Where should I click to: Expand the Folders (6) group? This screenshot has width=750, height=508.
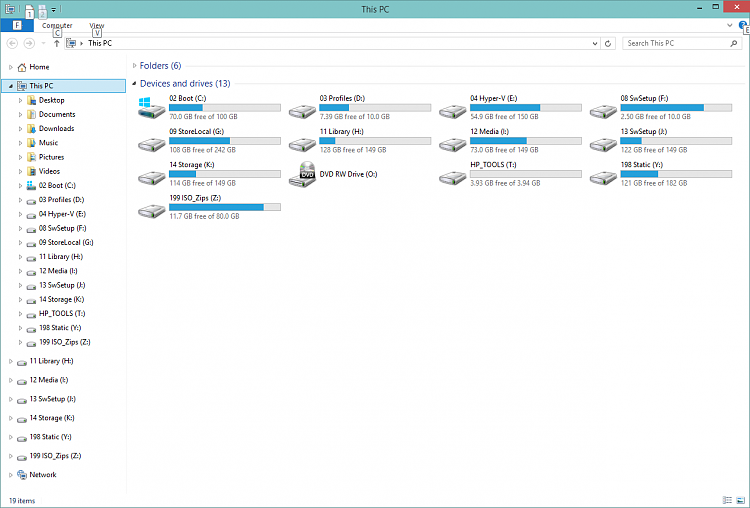pos(134,66)
